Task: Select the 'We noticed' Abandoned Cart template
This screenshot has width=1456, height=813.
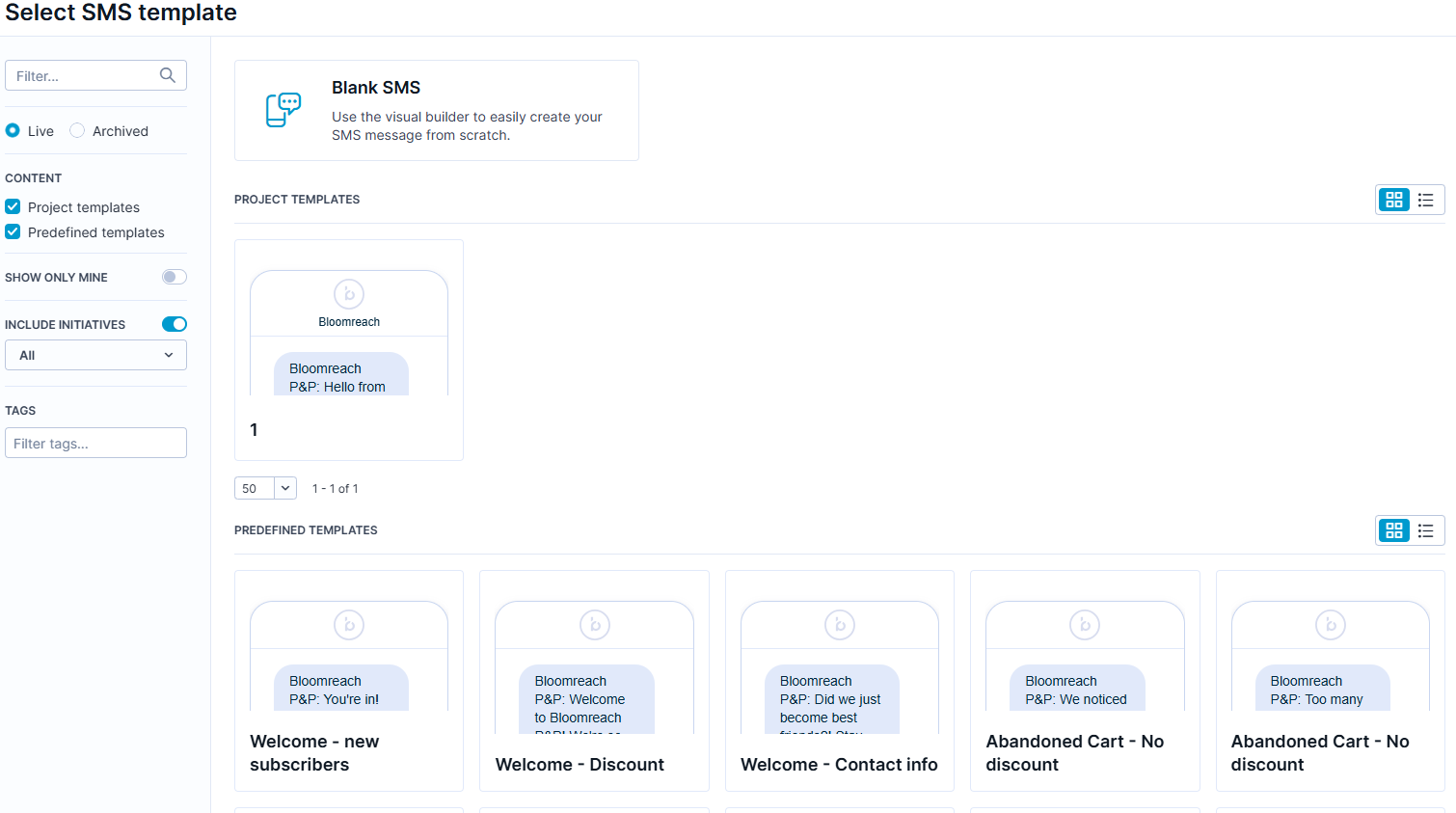Action: 1085,681
